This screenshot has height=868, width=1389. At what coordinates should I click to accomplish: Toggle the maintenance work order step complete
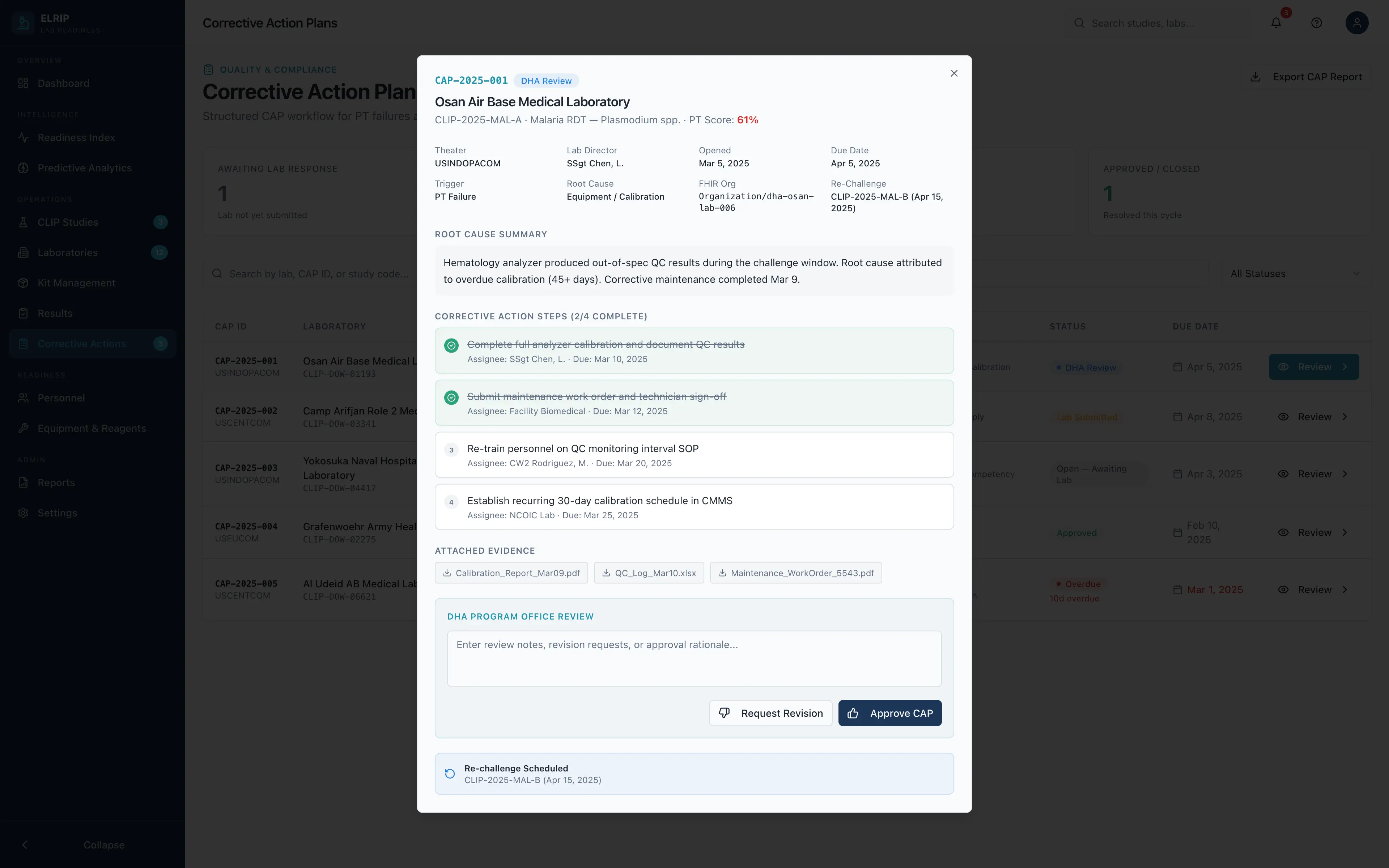click(x=451, y=397)
